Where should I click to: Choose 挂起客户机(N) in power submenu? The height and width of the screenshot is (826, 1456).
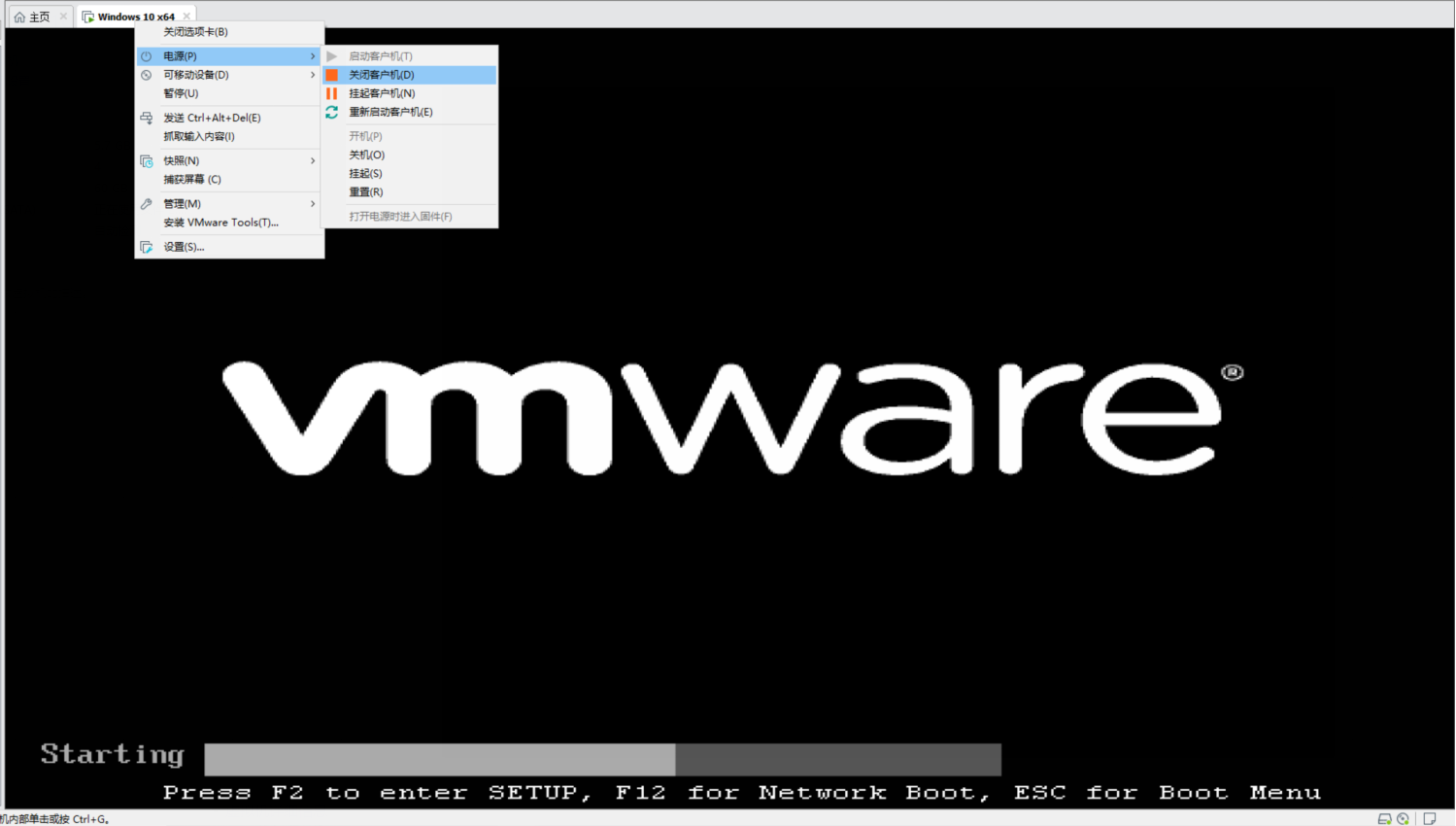(x=410, y=93)
